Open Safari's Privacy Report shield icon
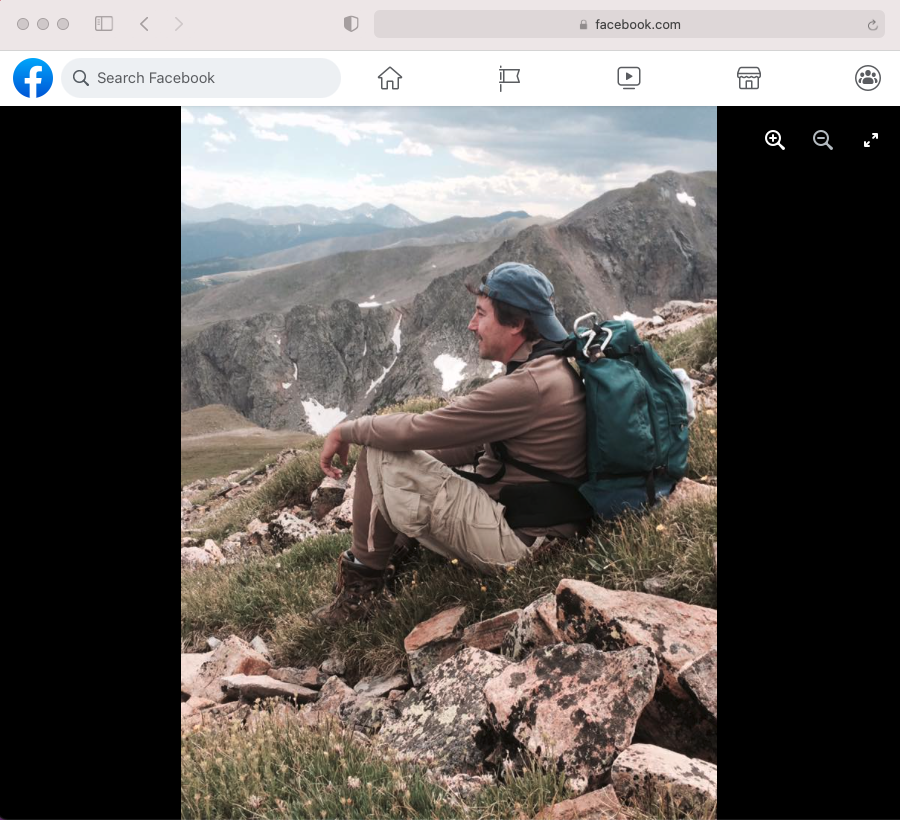Image resolution: width=900 pixels, height=820 pixels. [x=351, y=23]
